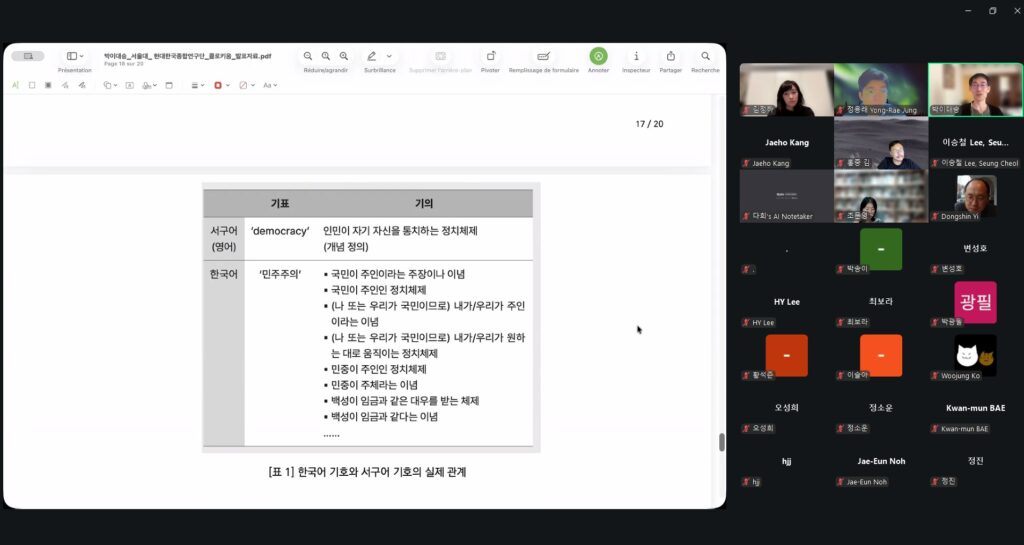
Task: Select the Woojung Ko cat avatar tile
Action: tap(976, 356)
